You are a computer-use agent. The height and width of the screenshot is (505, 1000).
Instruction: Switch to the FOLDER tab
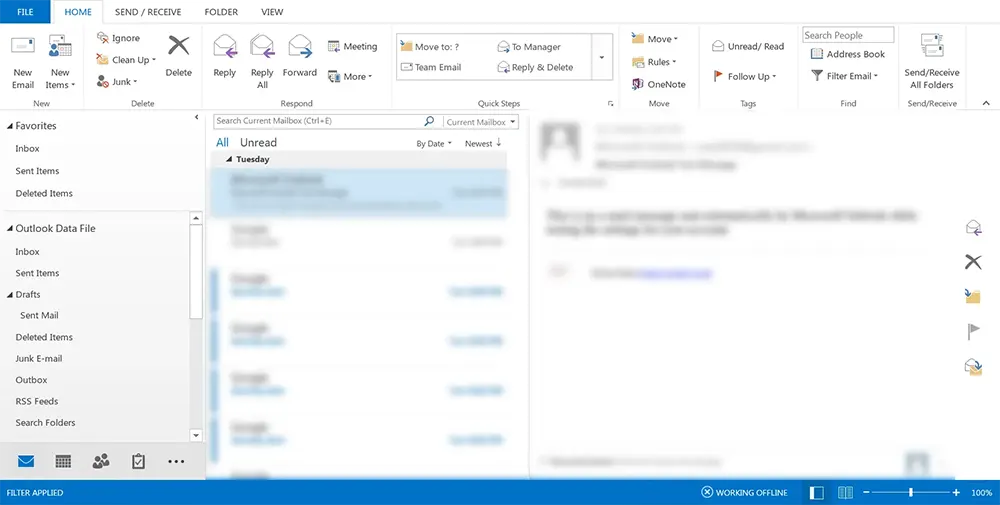click(x=221, y=11)
